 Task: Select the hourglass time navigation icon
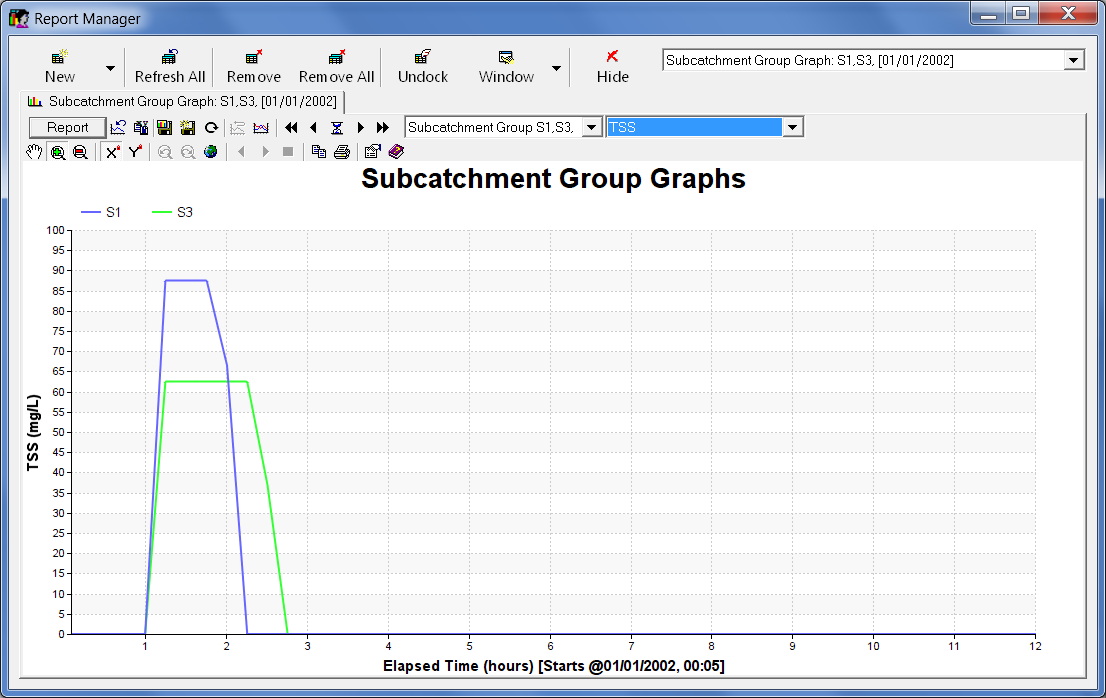coord(337,127)
